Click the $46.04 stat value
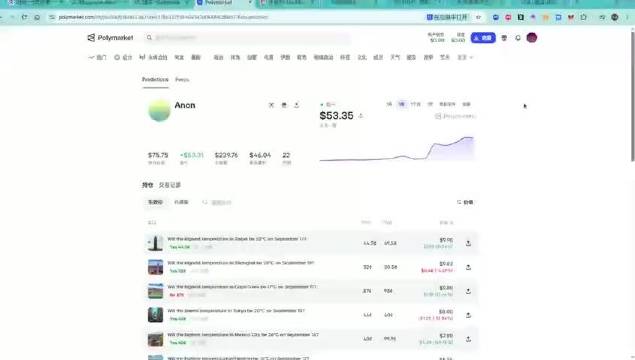Image resolution: width=635 pixels, height=360 pixels. tap(260, 155)
